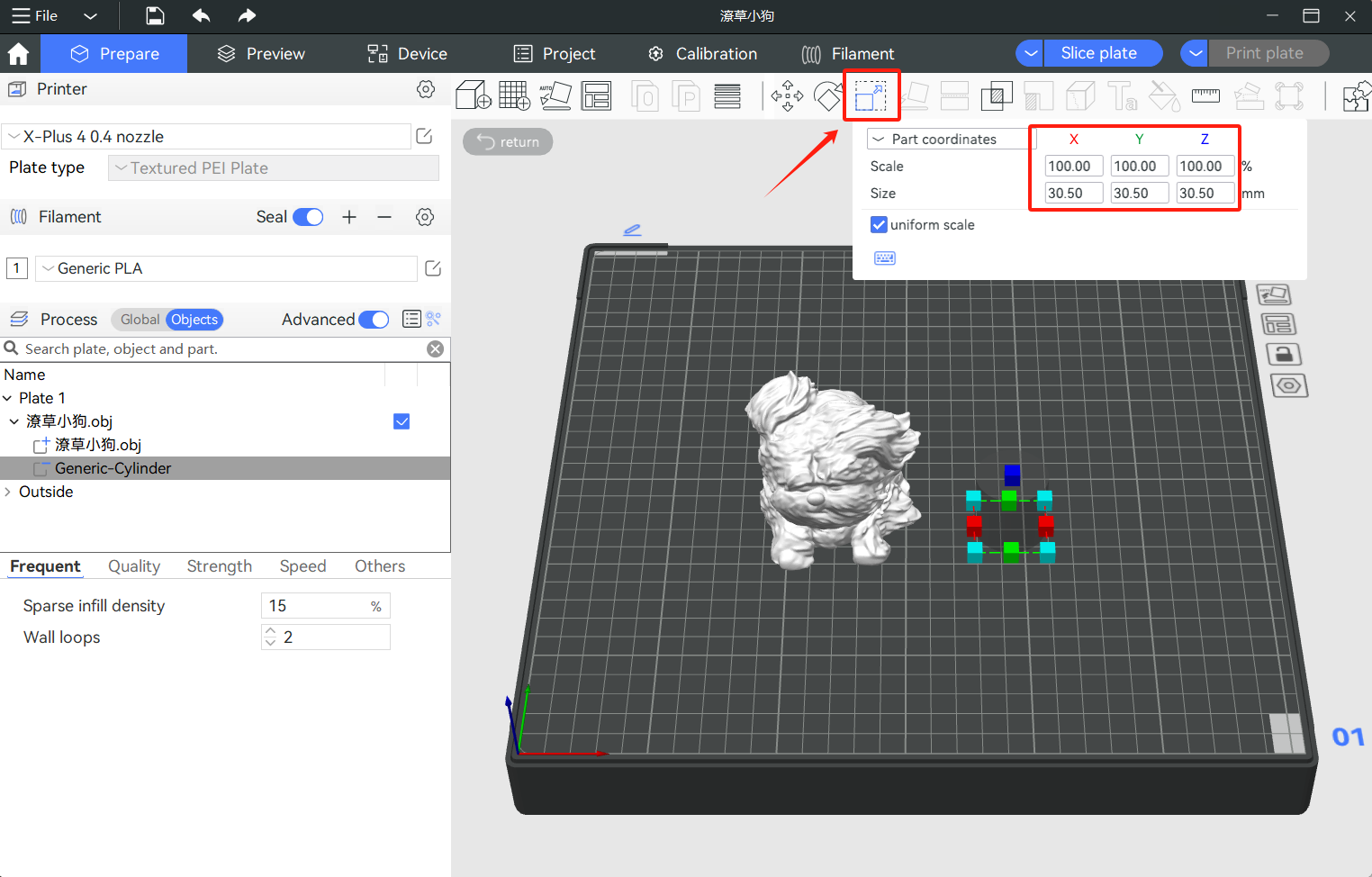The width and height of the screenshot is (1372, 877).
Task: Switch to the Strength settings tab
Action: (220, 566)
